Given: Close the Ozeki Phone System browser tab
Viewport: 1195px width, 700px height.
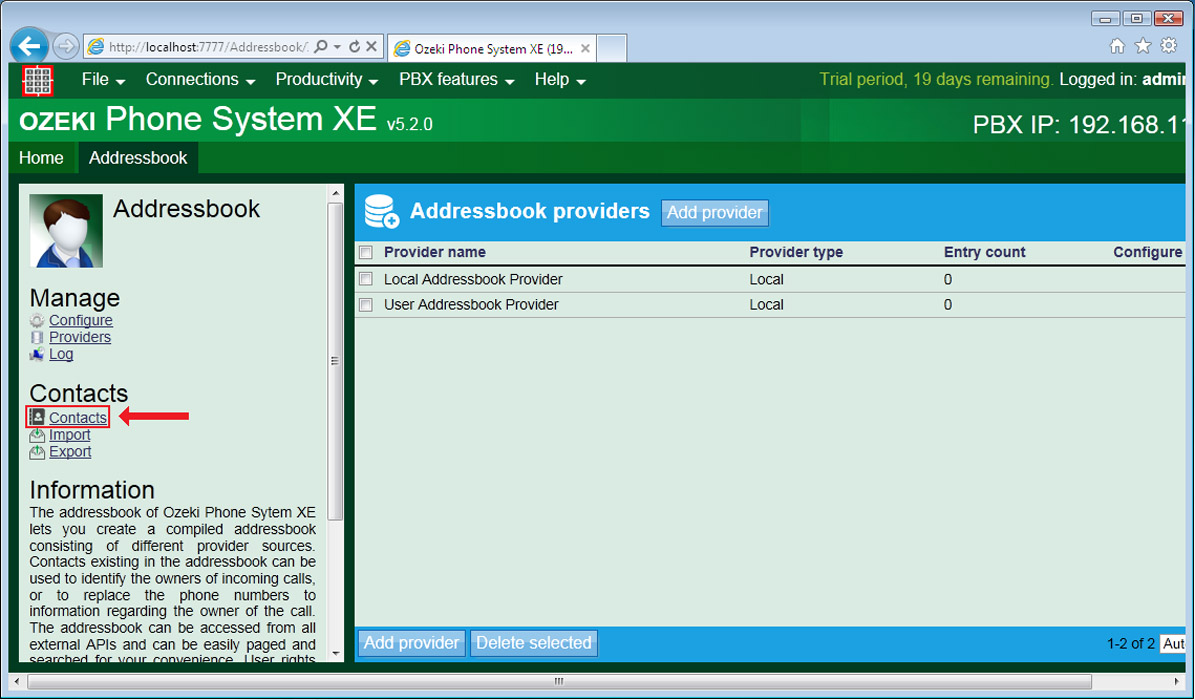Looking at the screenshot, I should 585,49.
